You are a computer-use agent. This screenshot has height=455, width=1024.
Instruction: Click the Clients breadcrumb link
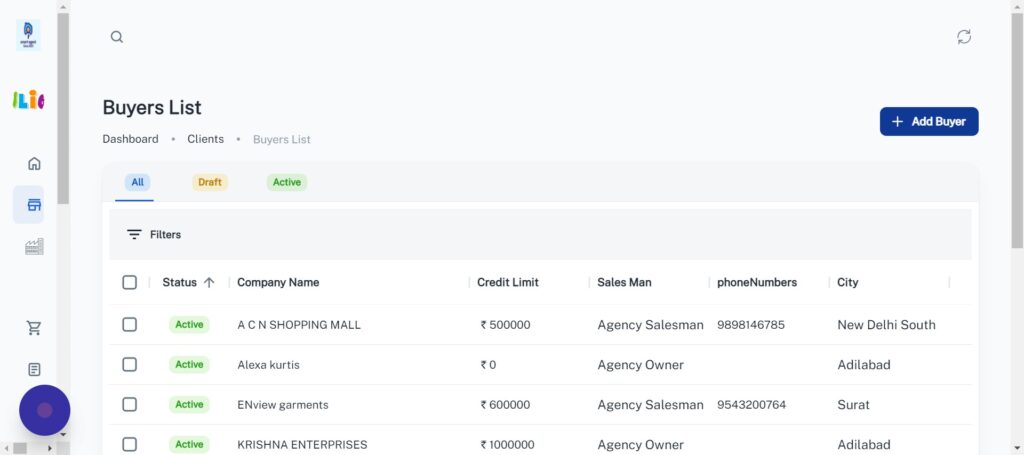(205, 139)
